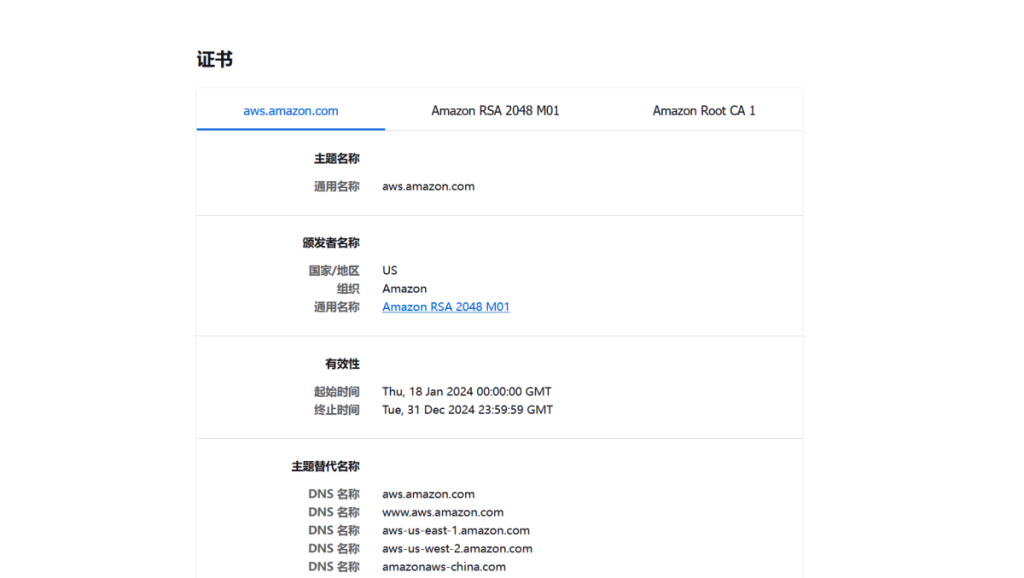Click the 主题名称 section heading

[x=336, y=159]
